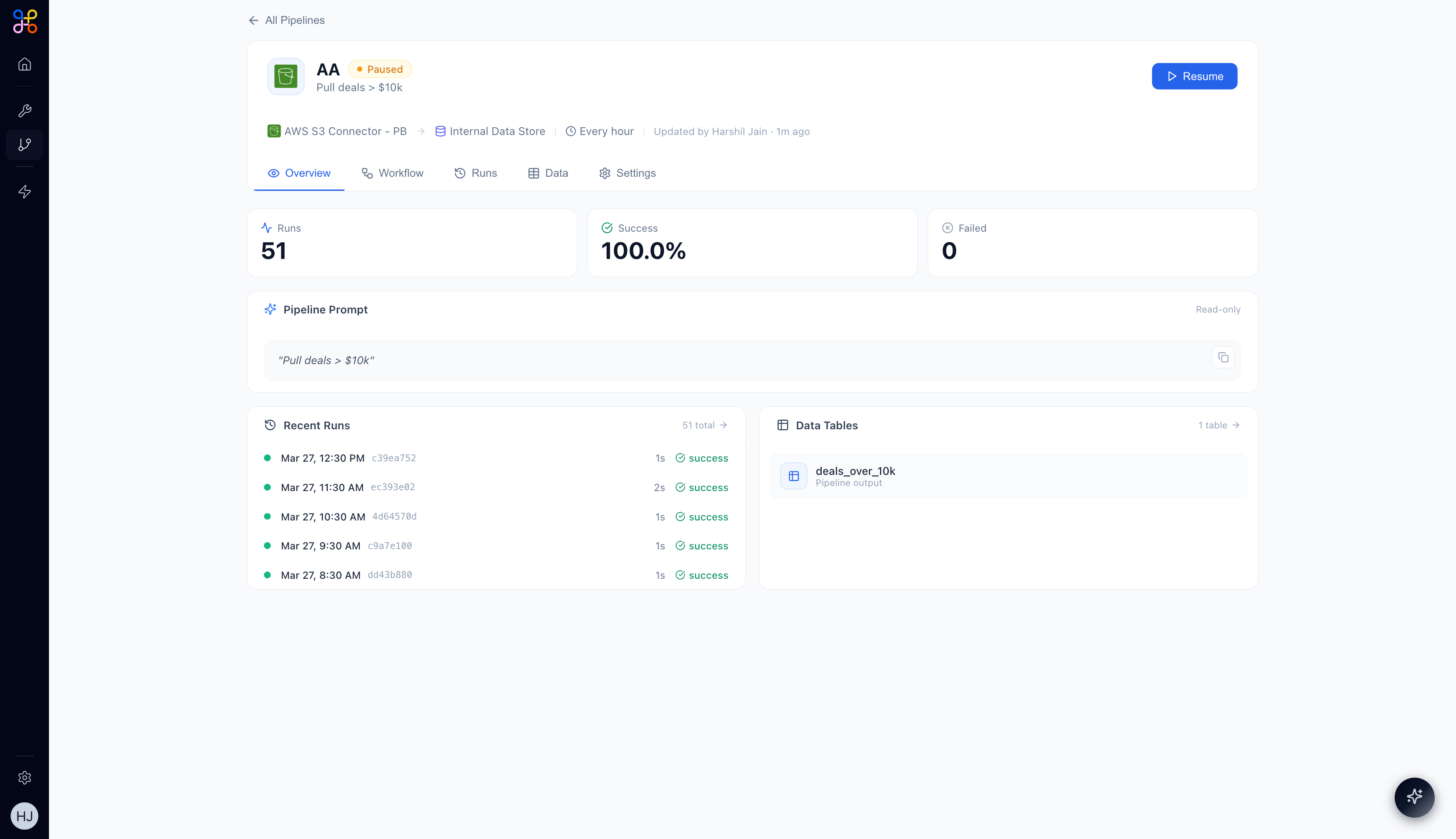The height and width of the screenshot is (839, 1456).
Task: Click run ID 4d64570d
Action: click(x=394, y=516)
